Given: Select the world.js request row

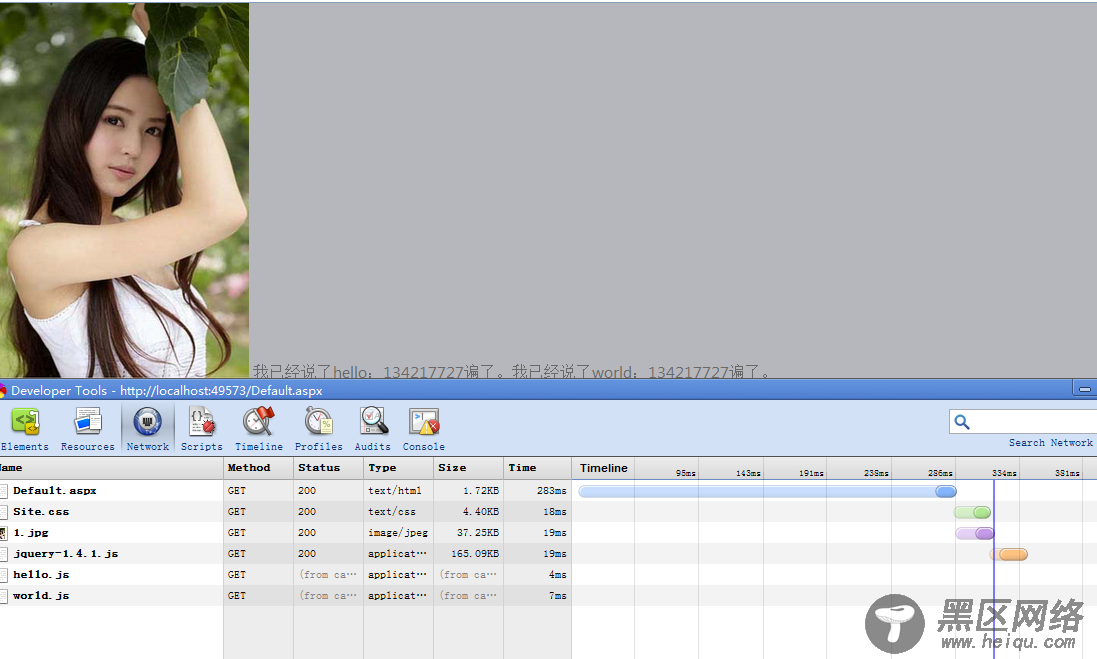Looking at the screenshot, I should click(548, 595).
